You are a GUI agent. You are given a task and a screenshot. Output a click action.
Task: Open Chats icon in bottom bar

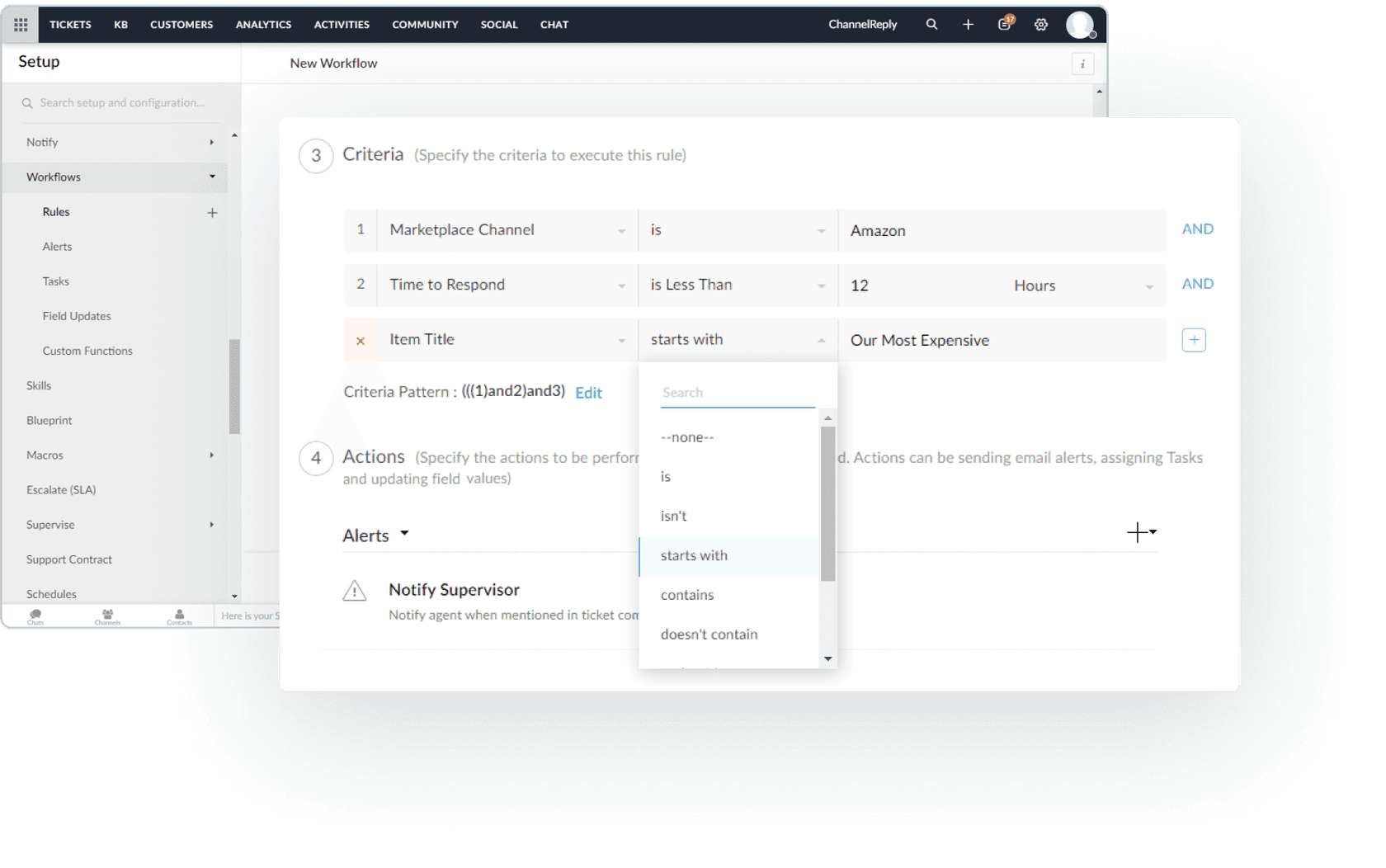pyautogui.click(x=35, y=616)
